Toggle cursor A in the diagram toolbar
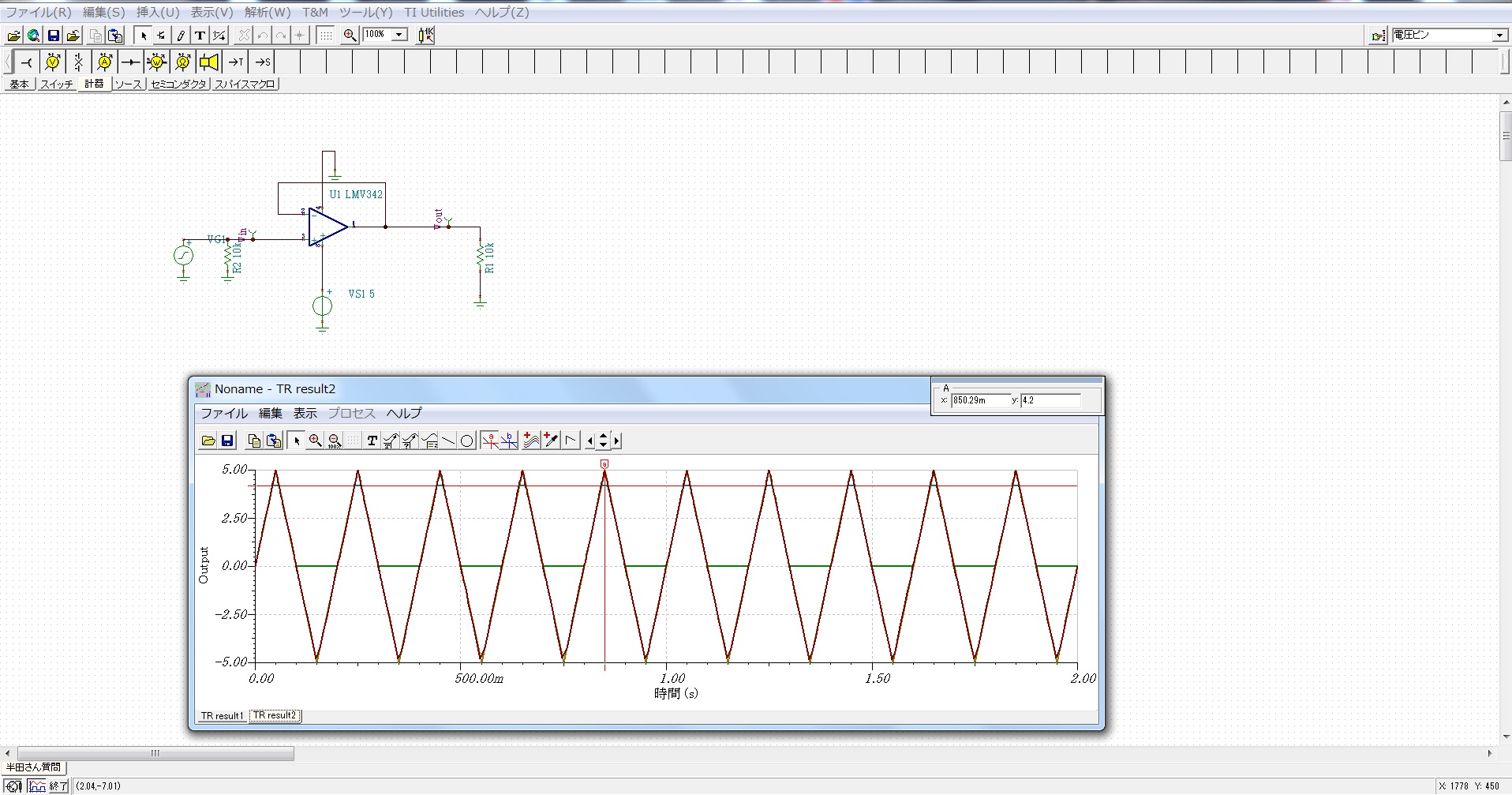 pos(490,441)
